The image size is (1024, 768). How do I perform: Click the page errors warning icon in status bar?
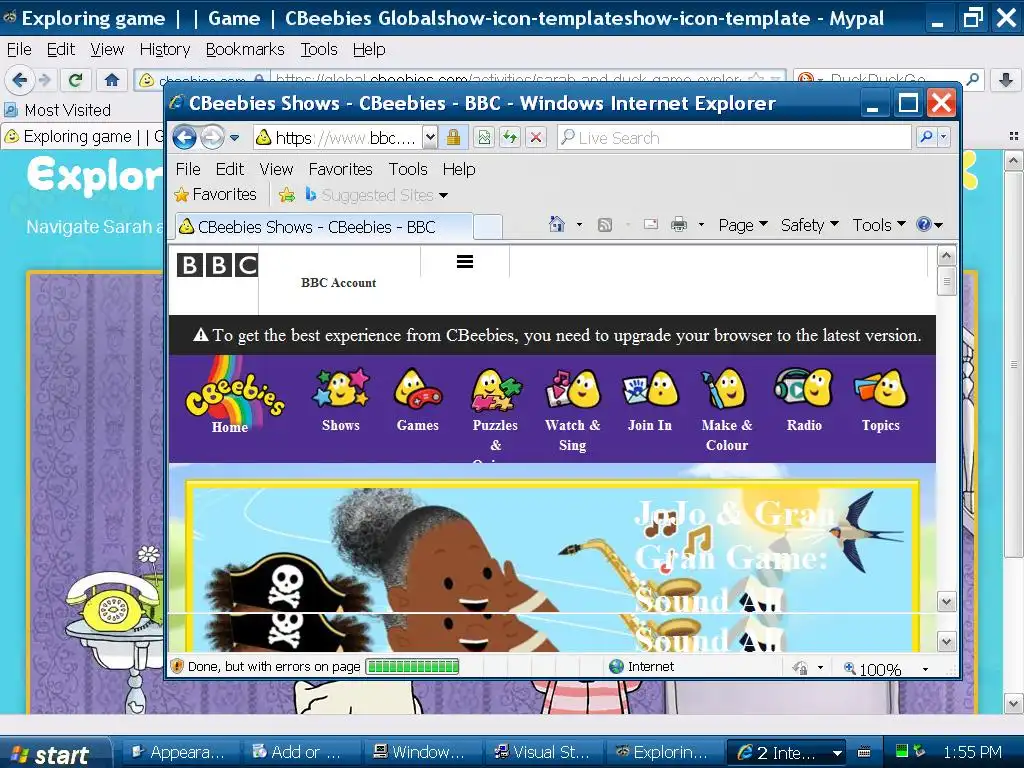[x=176, y=666]
